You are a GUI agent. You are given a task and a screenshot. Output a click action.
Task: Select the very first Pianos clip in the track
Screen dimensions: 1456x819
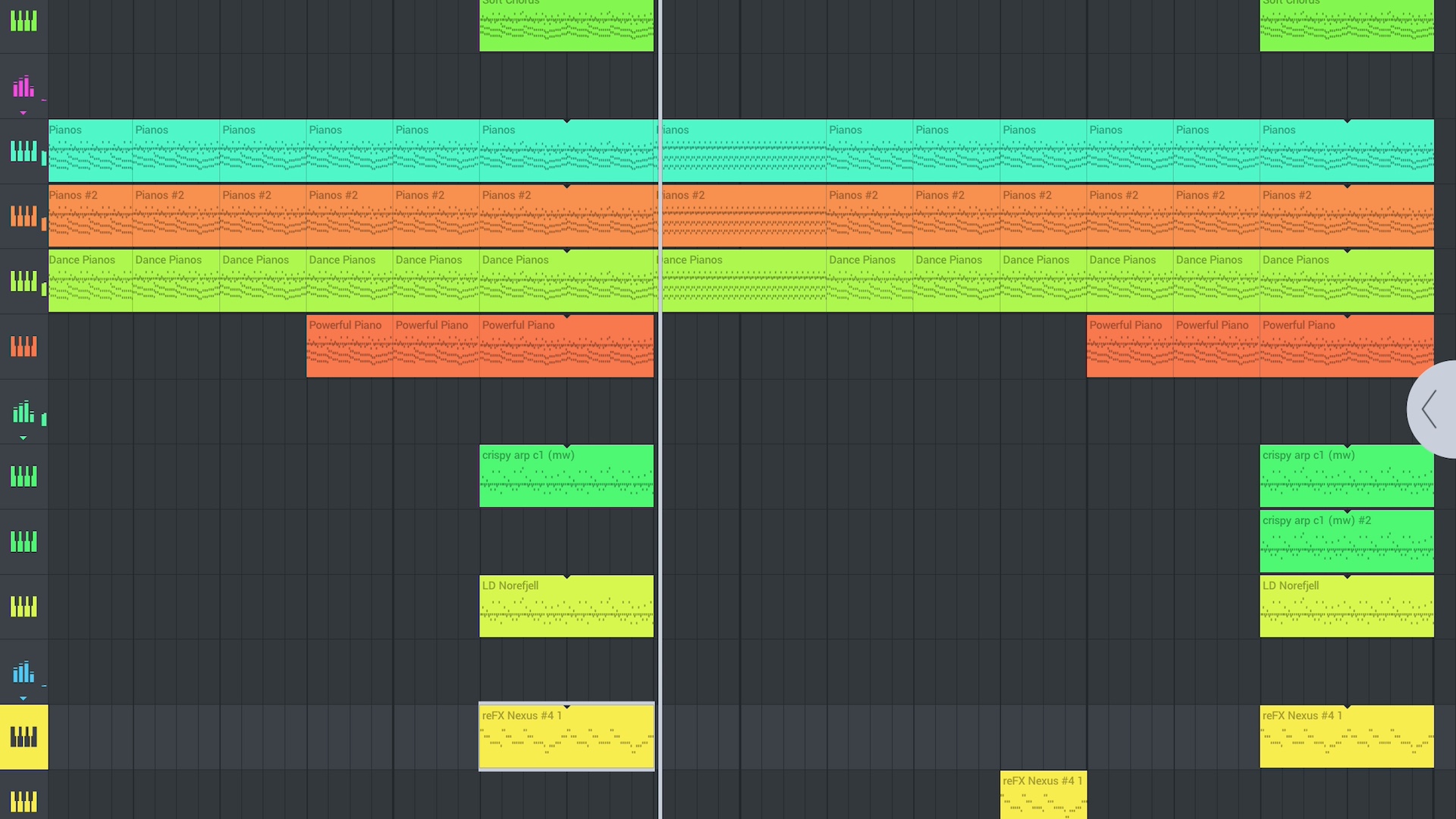90,151
